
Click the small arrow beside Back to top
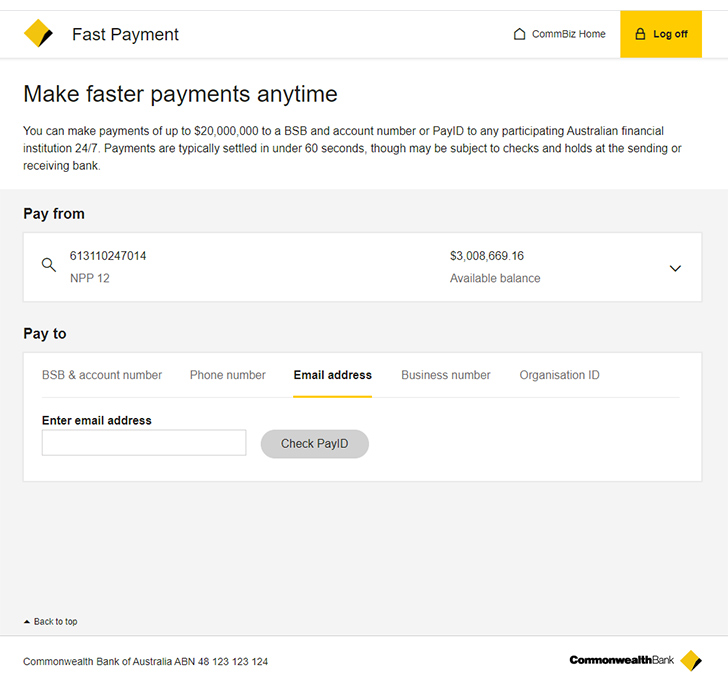point(27,622)
